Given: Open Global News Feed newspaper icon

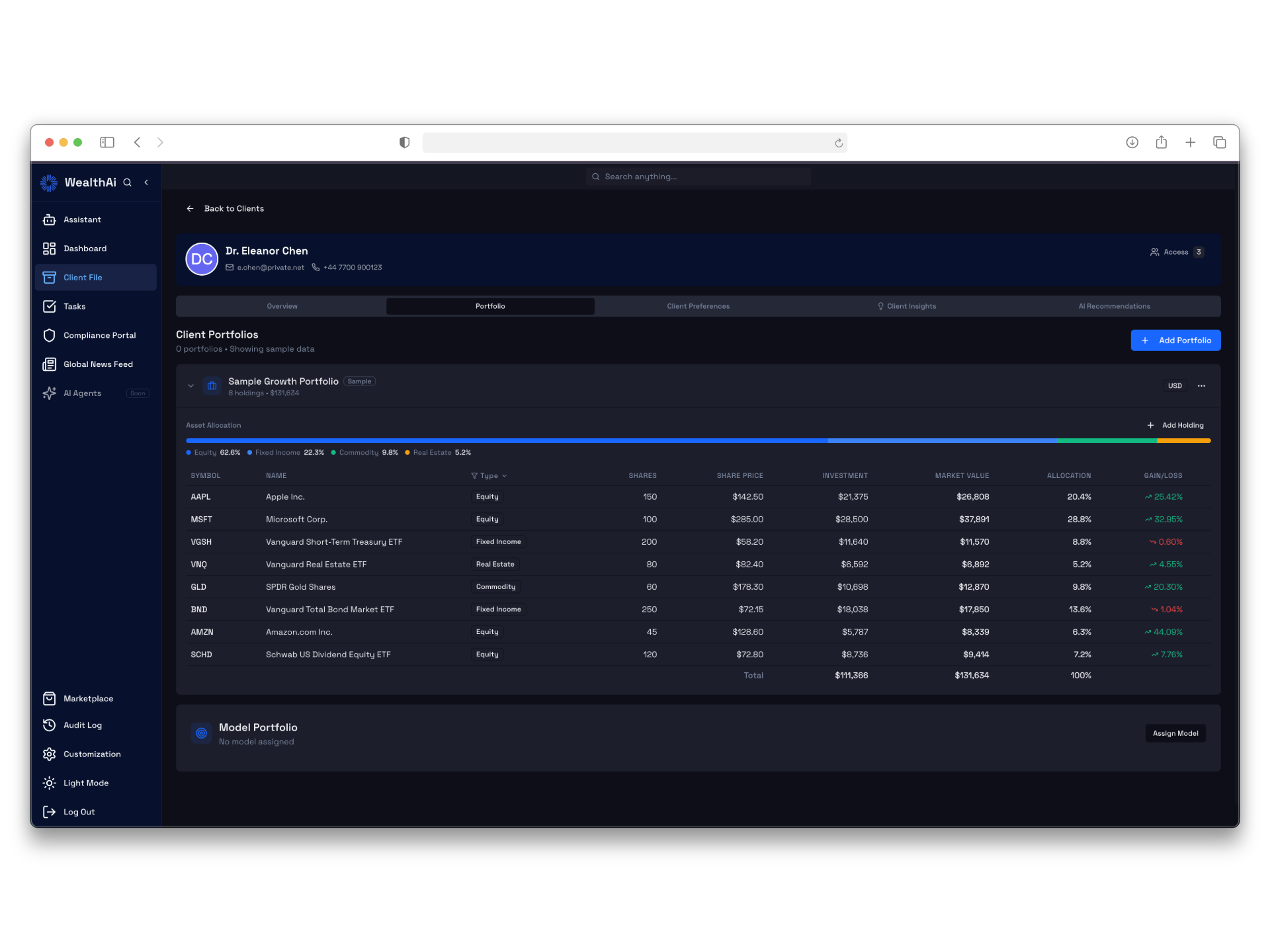Looking at the screenshot, I should click(x=49, y=364).
